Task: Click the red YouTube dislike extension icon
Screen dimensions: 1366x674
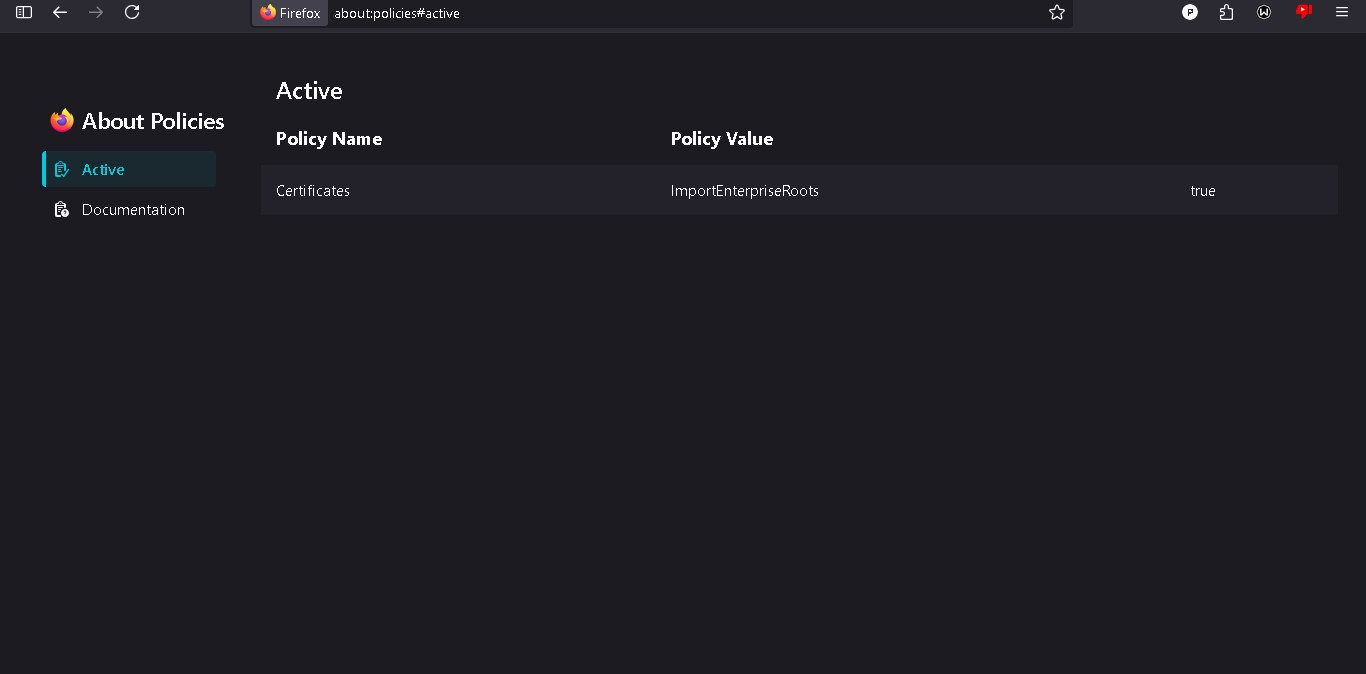Action: pos(1303,12)
